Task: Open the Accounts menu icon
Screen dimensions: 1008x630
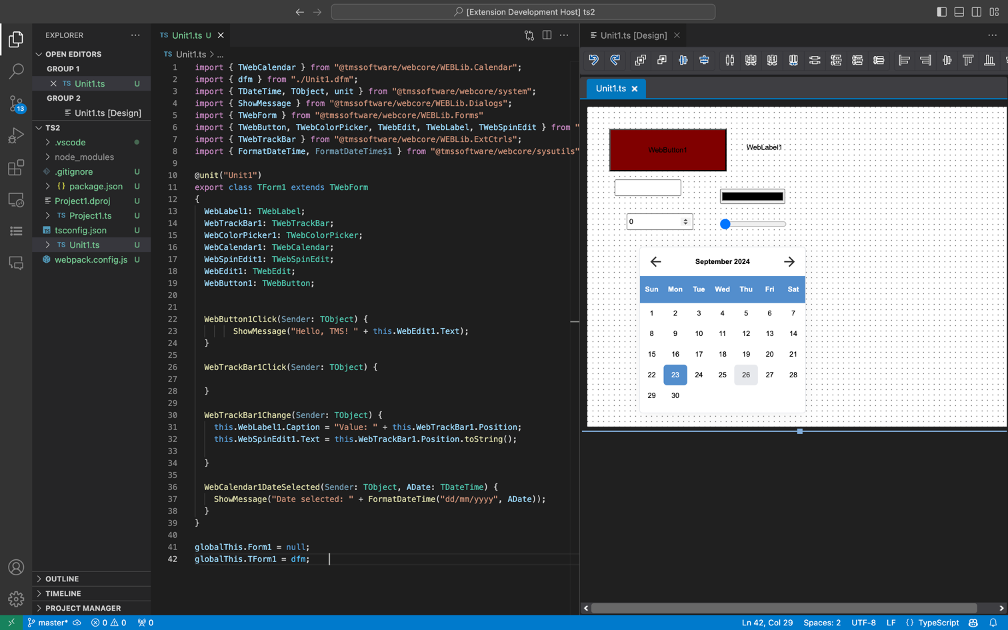Action: click(16, 567)
